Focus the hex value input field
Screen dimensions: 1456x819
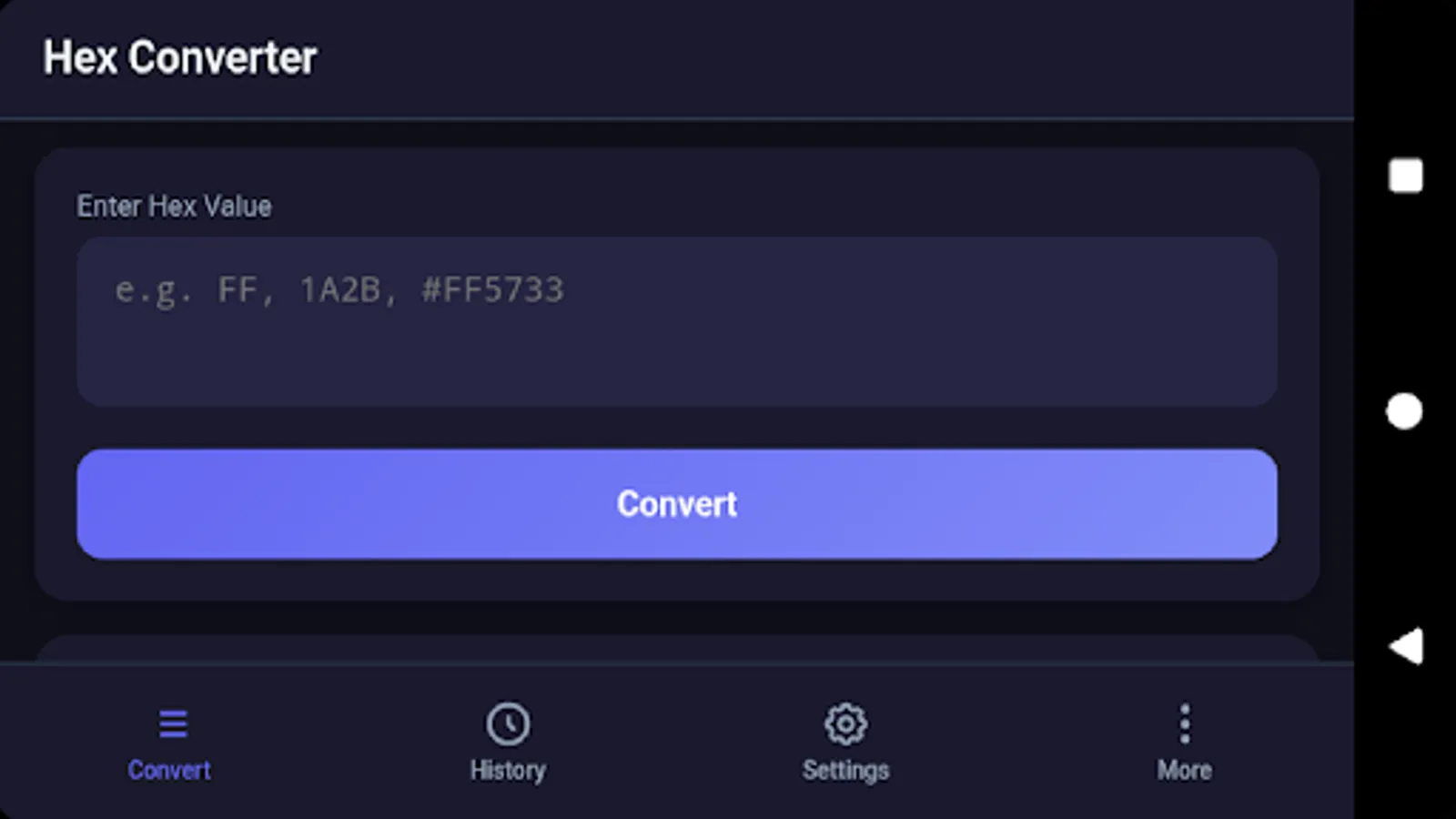(x=676, y=321)
